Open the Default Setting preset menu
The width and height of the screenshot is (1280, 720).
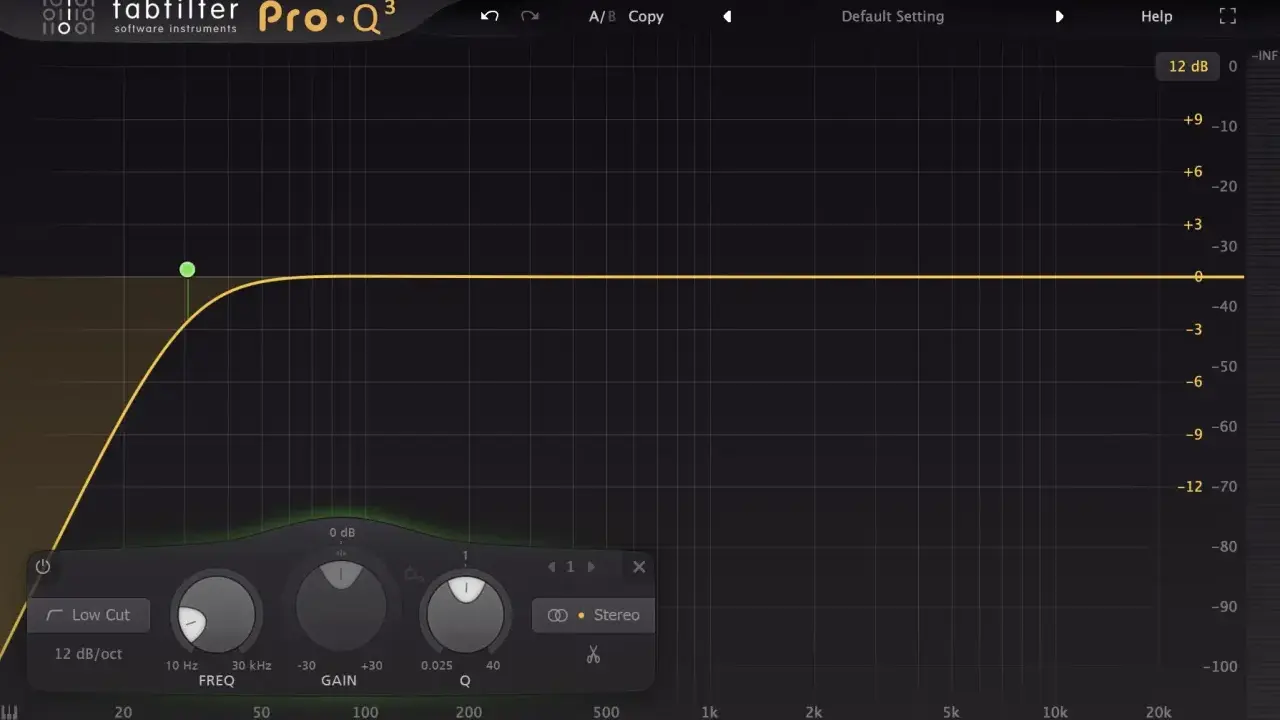pyautogui.click(x=892, y=16)
